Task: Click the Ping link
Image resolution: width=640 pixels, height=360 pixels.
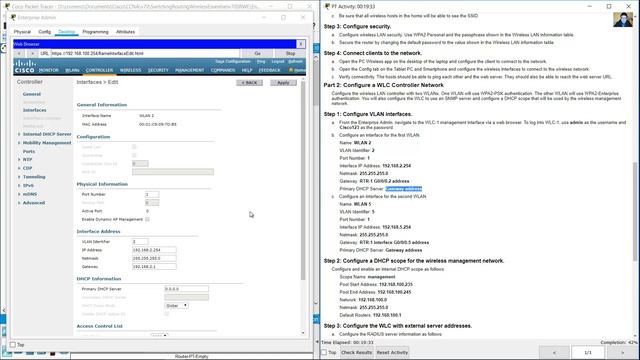Action: coord(261,62)
